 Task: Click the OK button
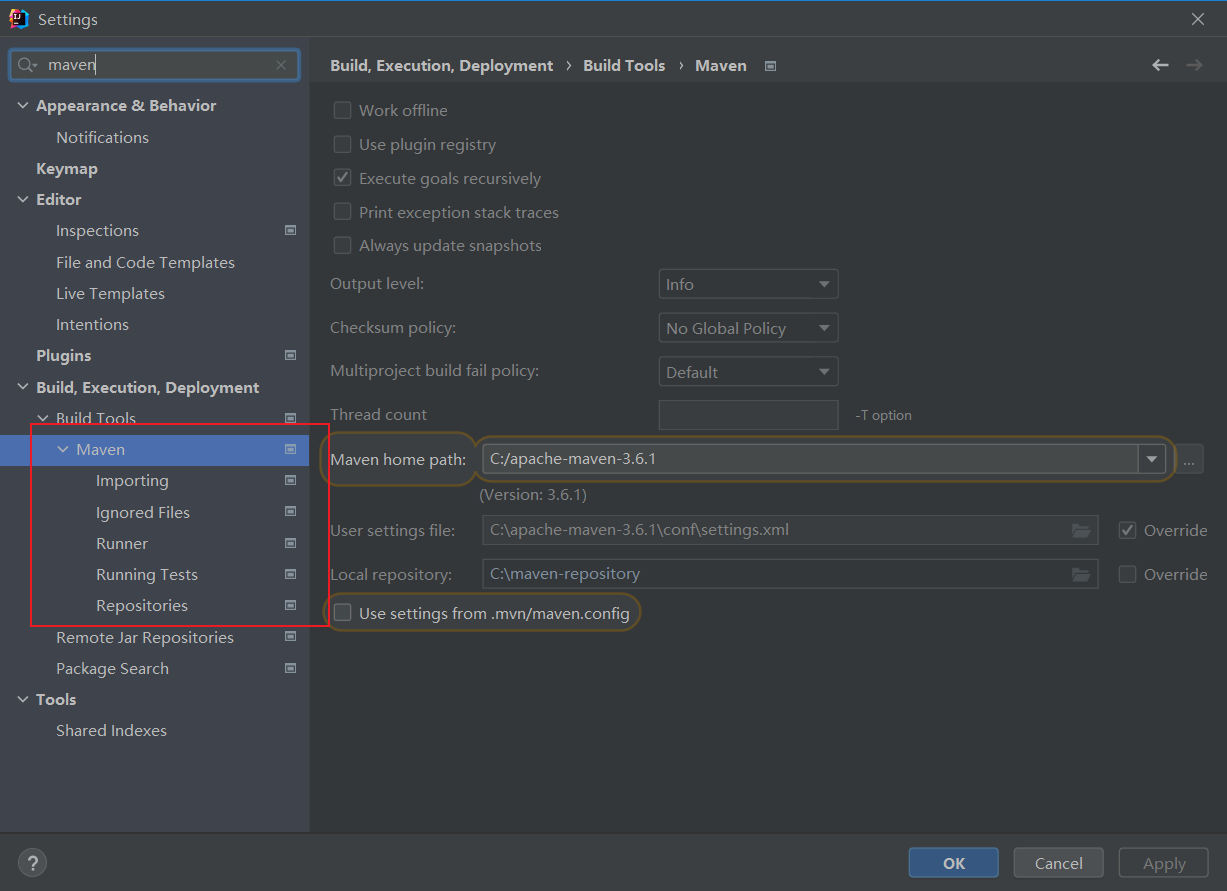tap(954, 863)
